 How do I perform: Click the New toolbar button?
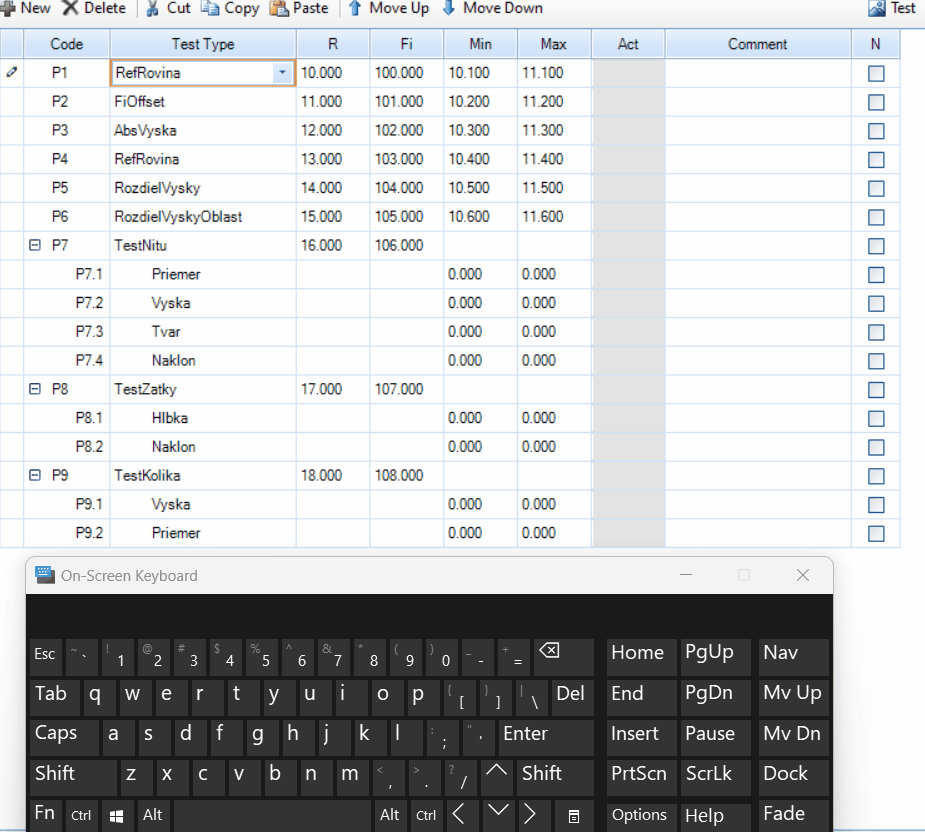point(26,8)
